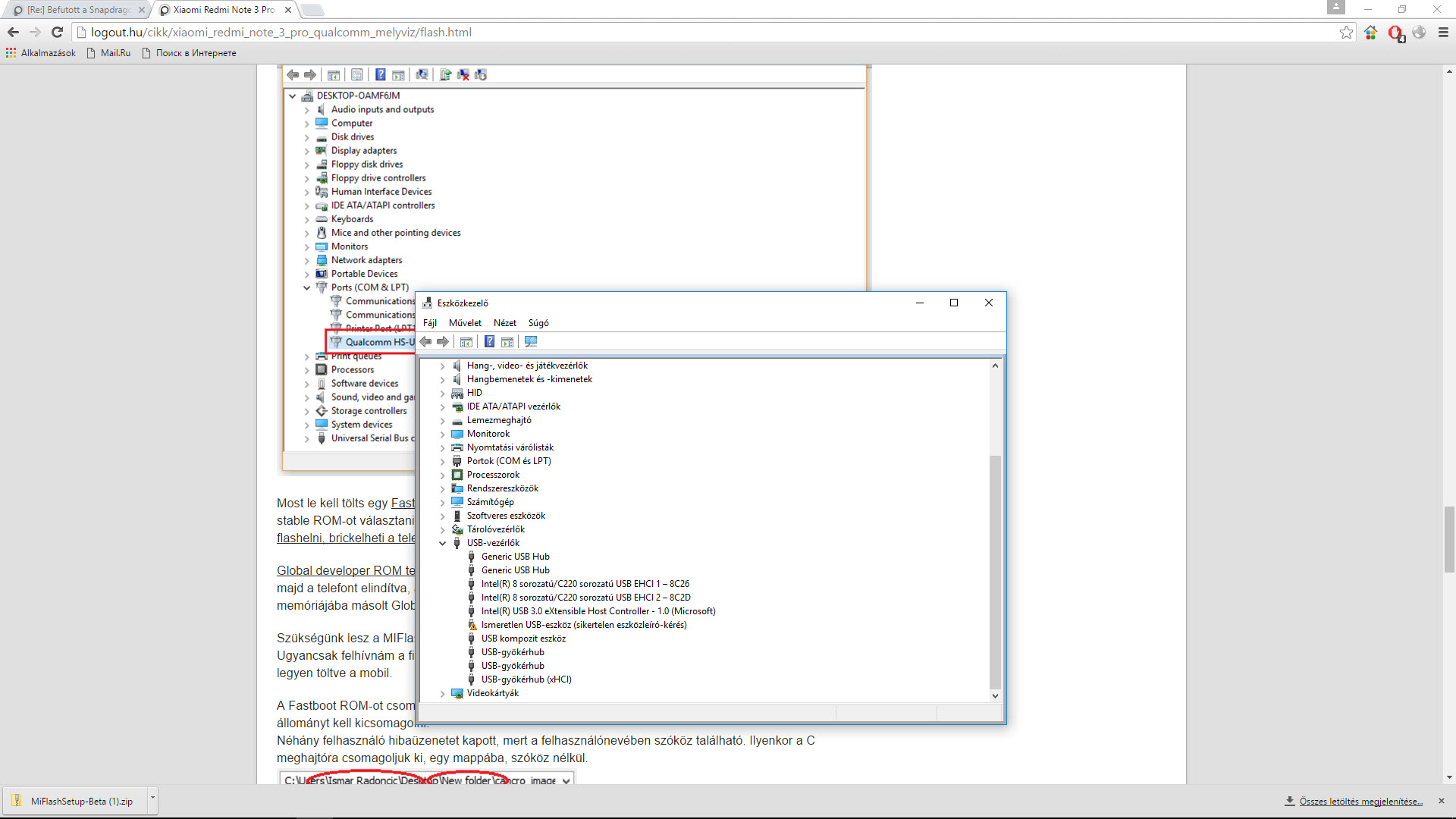Click the Eszközkezelő vertical scrollbar thumb

(995, 573)
